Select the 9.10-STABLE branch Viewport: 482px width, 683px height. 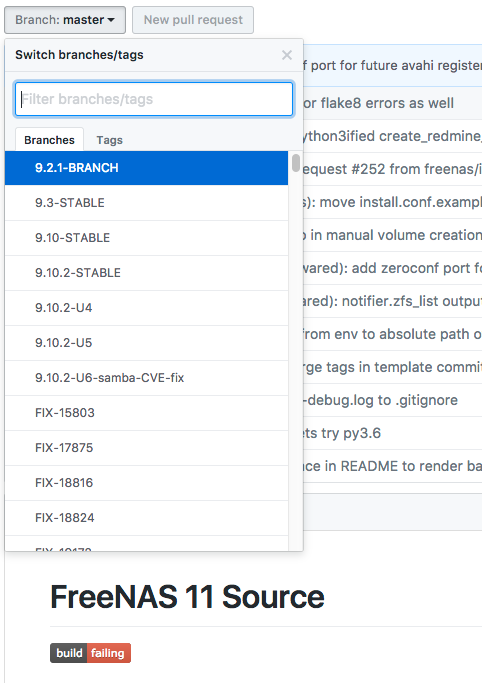[146, 238]
